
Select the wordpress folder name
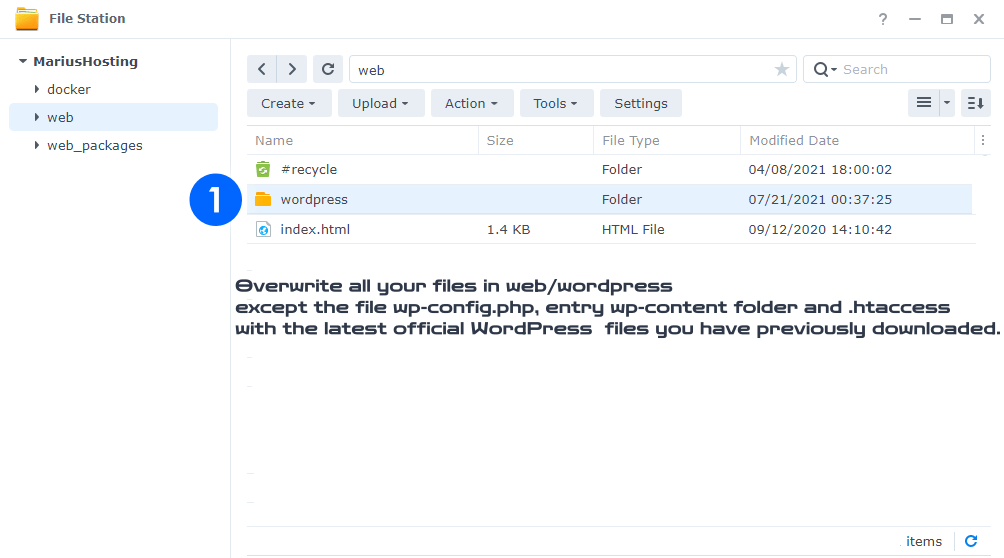pyautogui.click(x=314, y=199)
